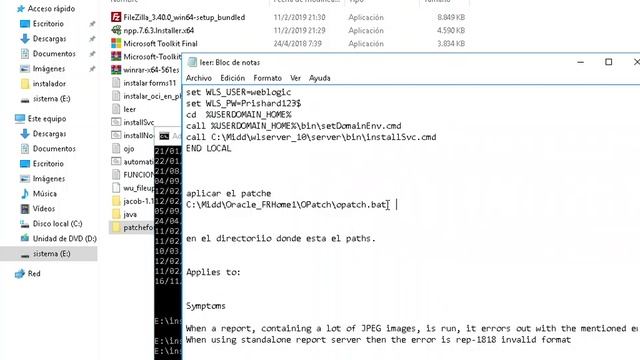Open the Edición menu in Notepad
This screenshot has height=360, width=640.
pos(233,78)
